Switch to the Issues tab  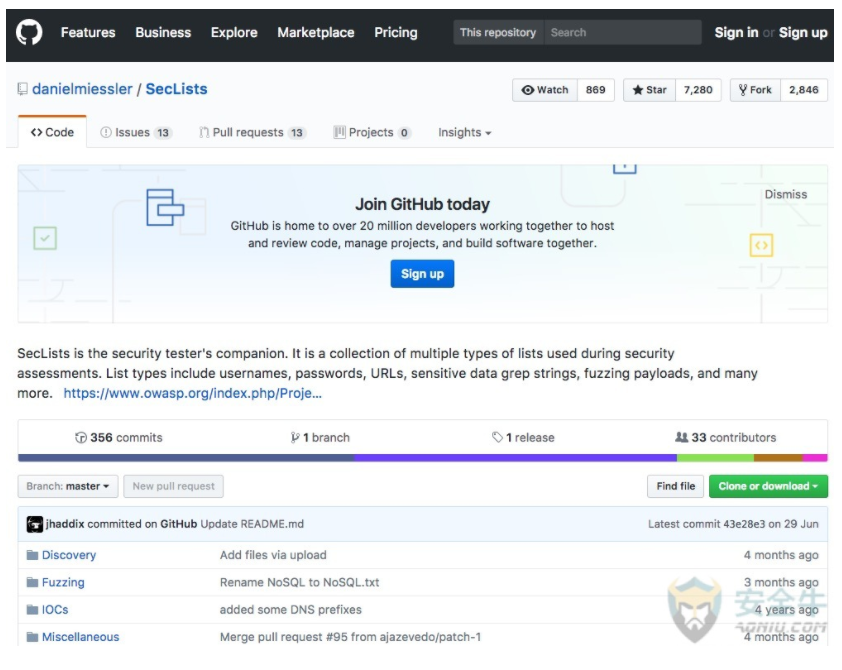(x=135, y=132)
